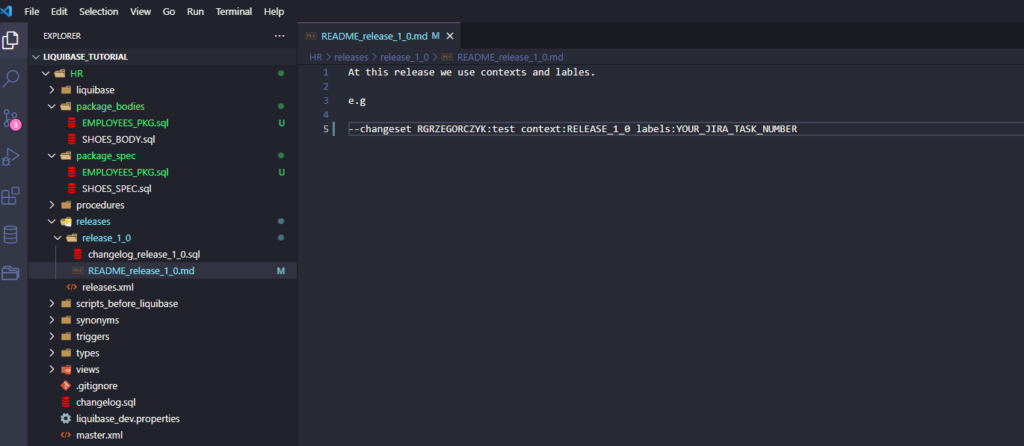1024x446 pixels.
Task: Expand the triggers folder
Action: point(162,336)
